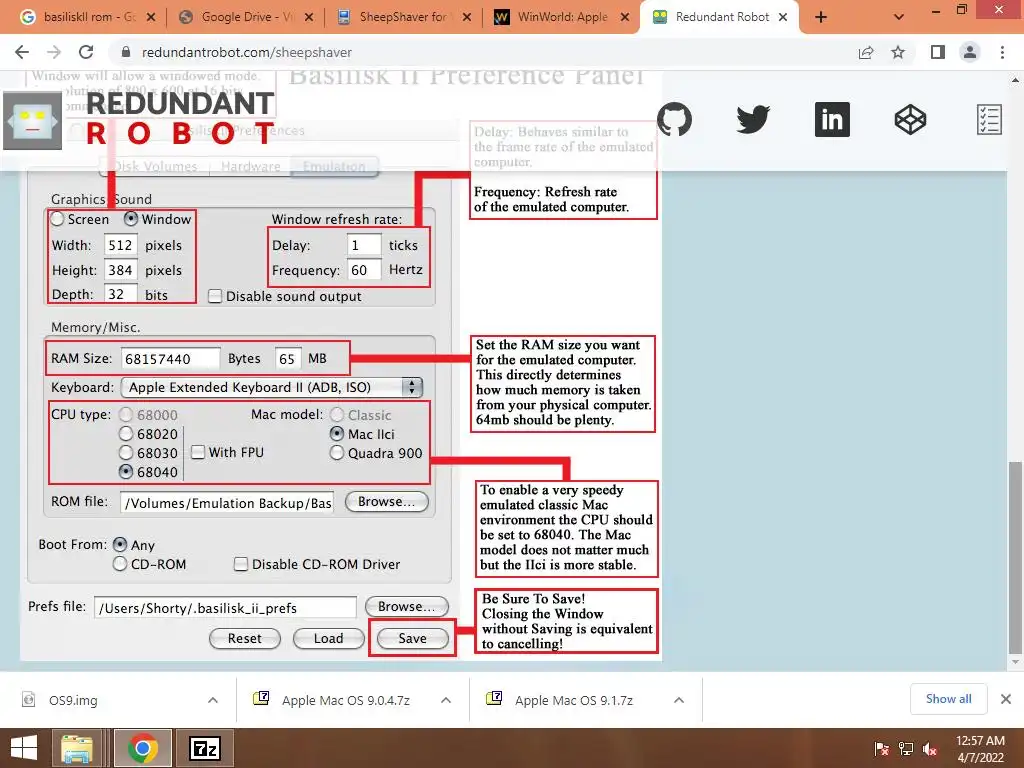The width and height of the screenshot is (1024, 768).
Task: Click the network icon in system tray
Action: coord(906,749)
